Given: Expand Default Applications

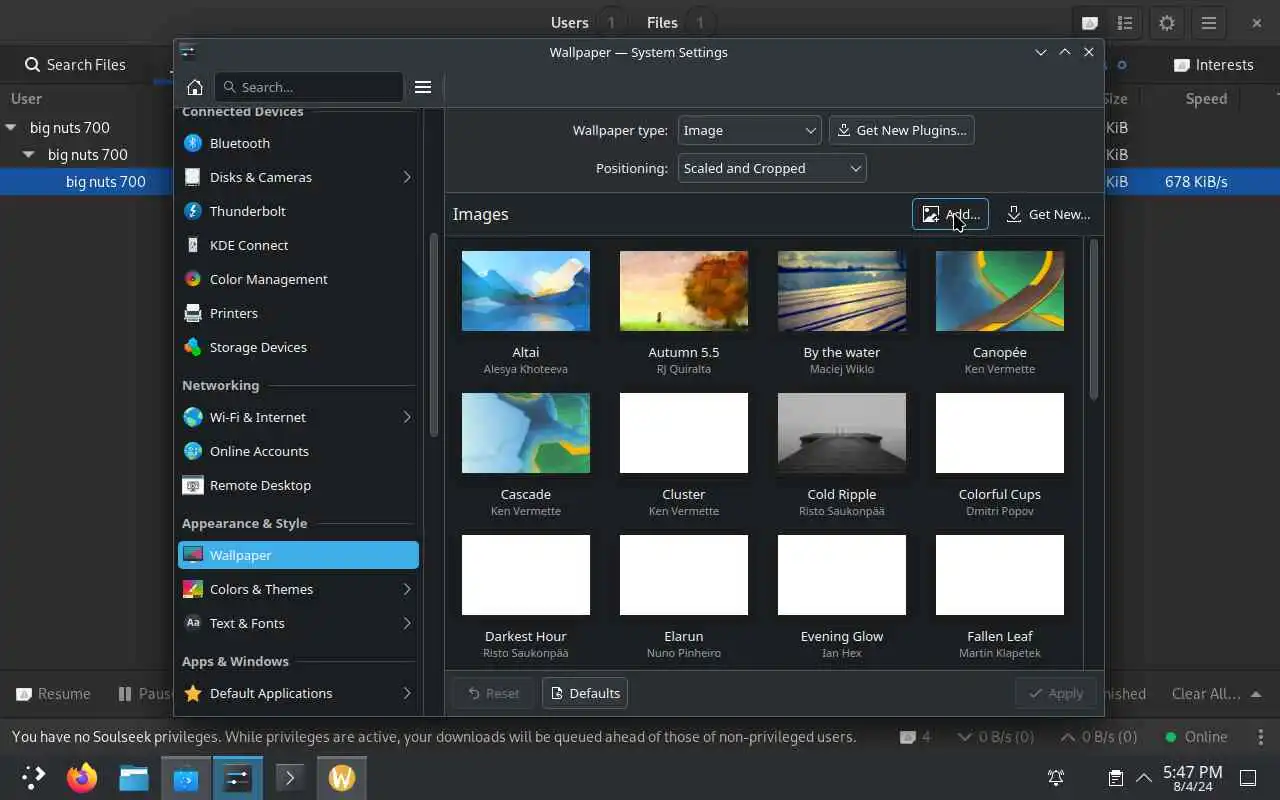Looking at the screenshot, I should pyautogui.click(x=407, y=693).
